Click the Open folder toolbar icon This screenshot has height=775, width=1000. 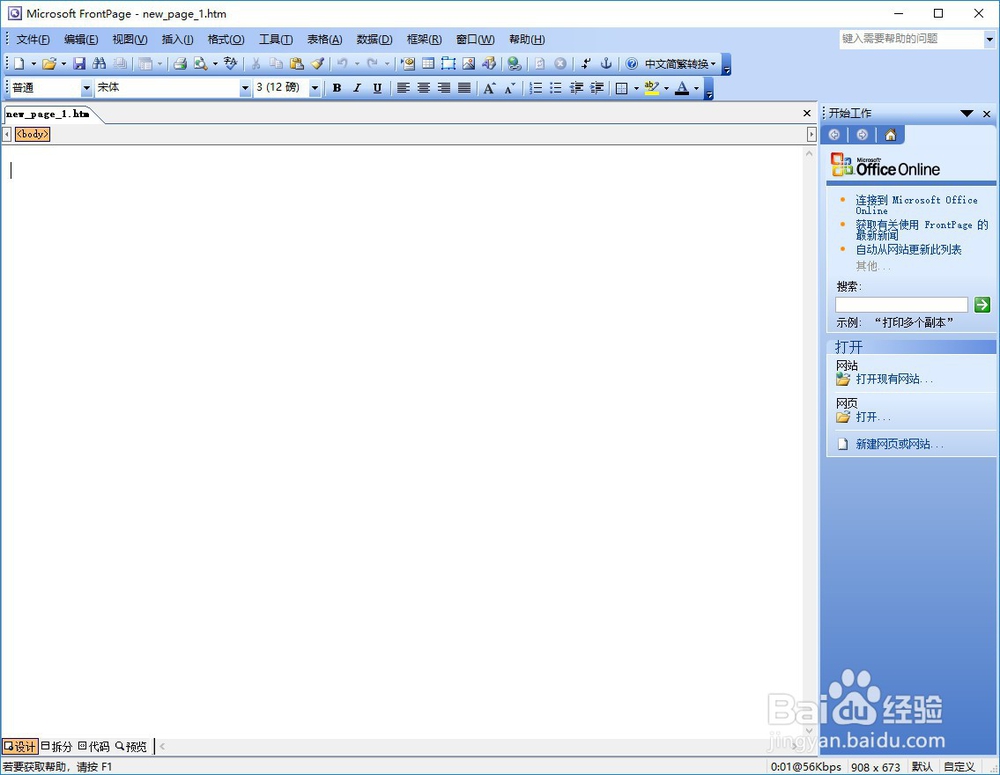point(48,63)
